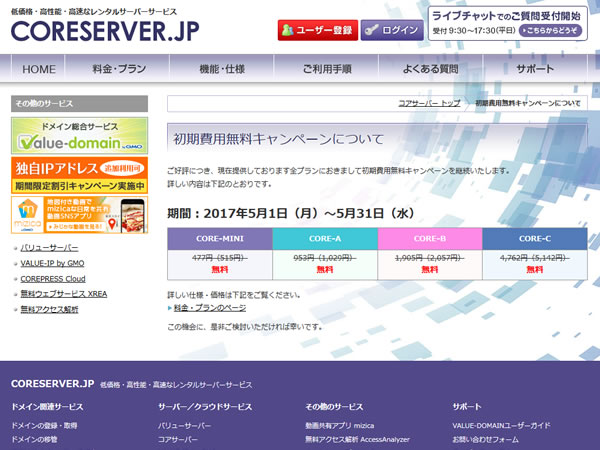Click footer link VALUE-DOMAINユーザーガイド

point(501,426)
